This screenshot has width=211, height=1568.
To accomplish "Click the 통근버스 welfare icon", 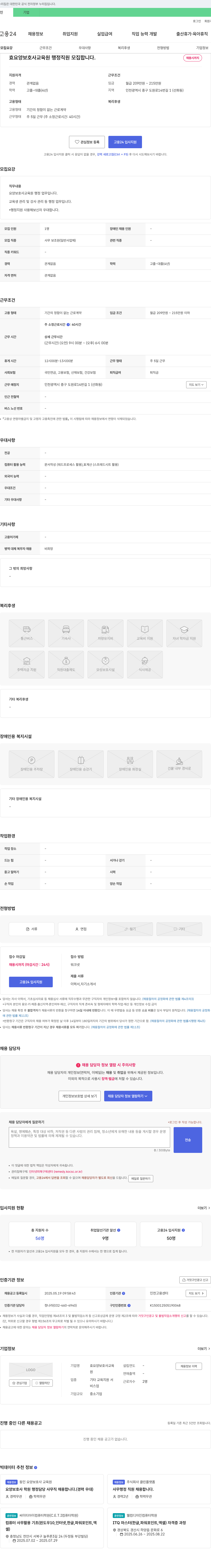I will [x=27, y=633].
